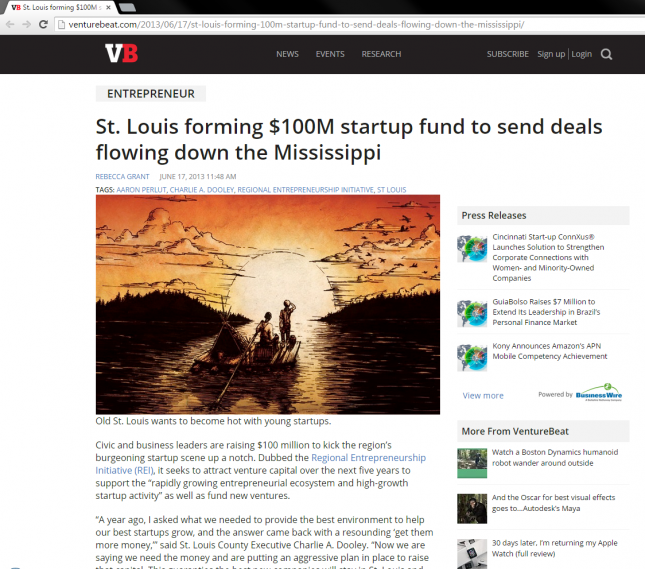The height and width of the screenshot is (569, 645).
Task: Click the browser forward arrow
Action: pyautogui.click(x=27, y=23)
